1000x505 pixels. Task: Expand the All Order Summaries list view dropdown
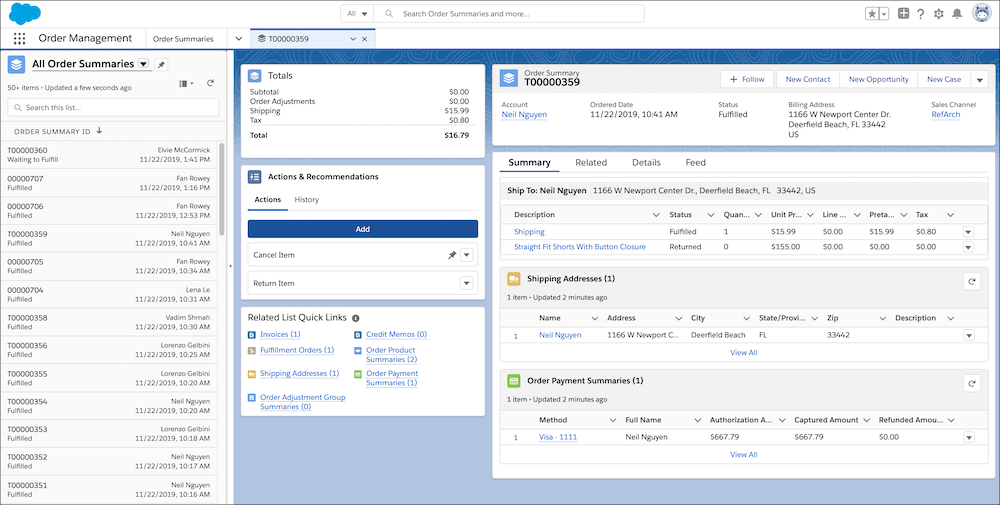[144, 64]
